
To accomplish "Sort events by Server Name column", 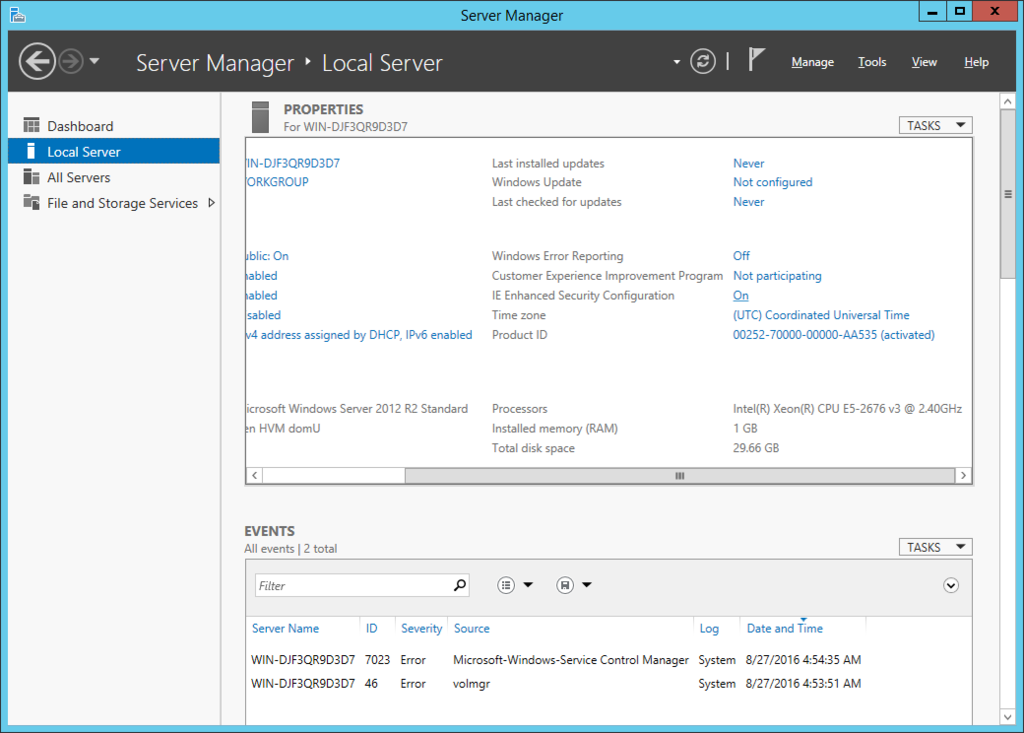I will pos(285,628).
